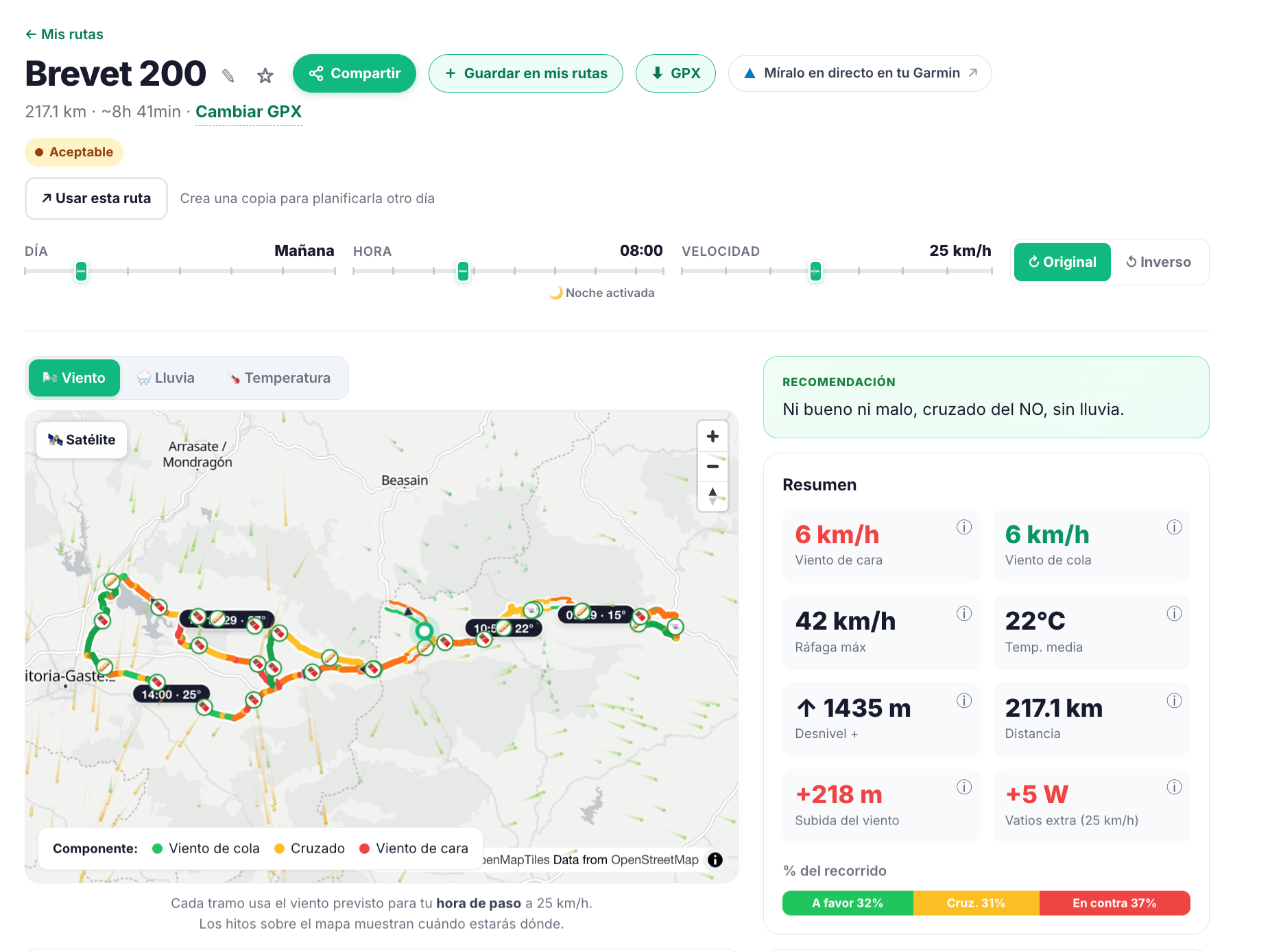
Task: Click the 14:00 · 25° map milestone label
Action: 171,694
